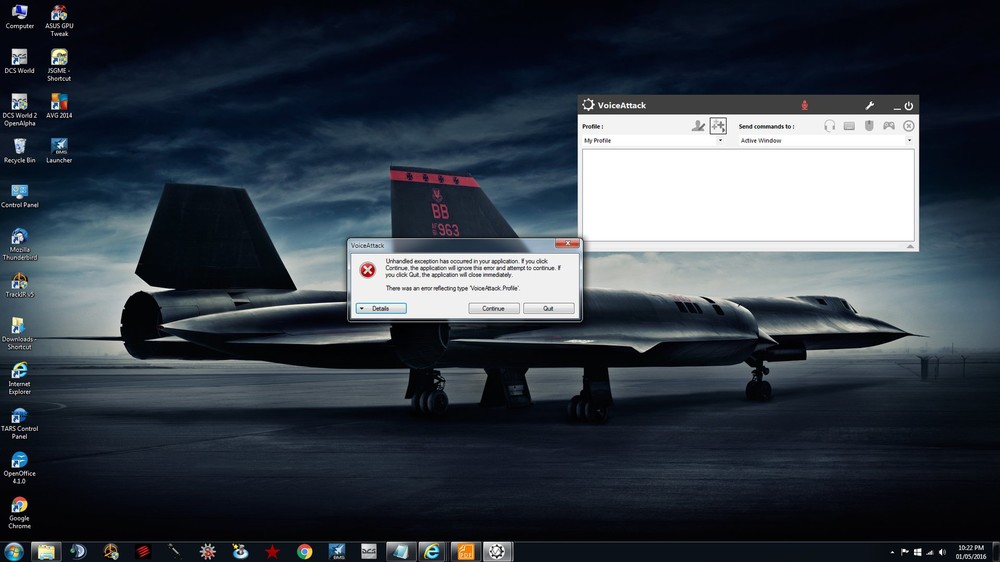Open Google Chrome from the taskbar
This screenshot has height=562, width=1000.
click(305, 551)
